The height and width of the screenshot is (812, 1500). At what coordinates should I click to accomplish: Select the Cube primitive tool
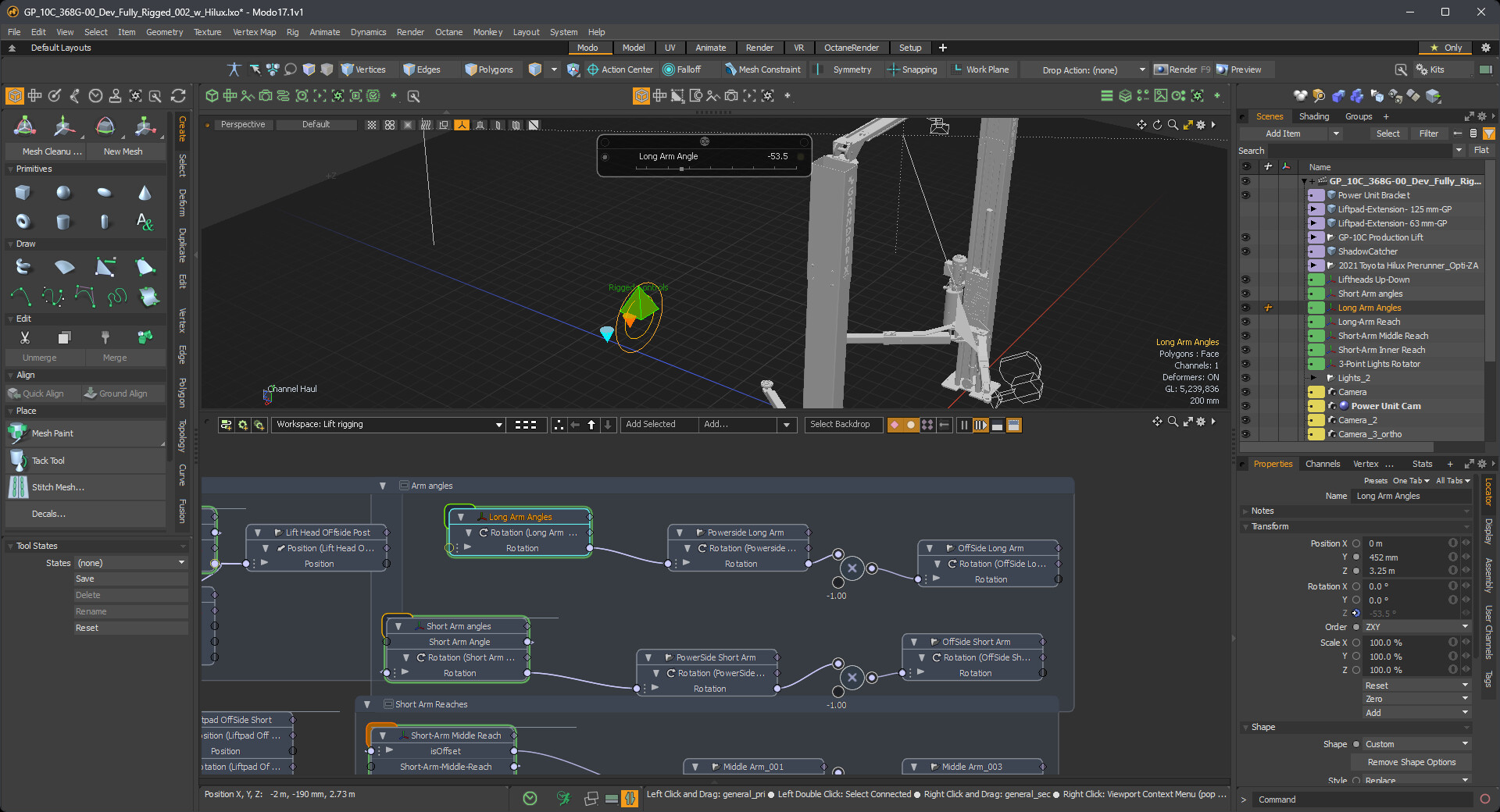[23, 193]
